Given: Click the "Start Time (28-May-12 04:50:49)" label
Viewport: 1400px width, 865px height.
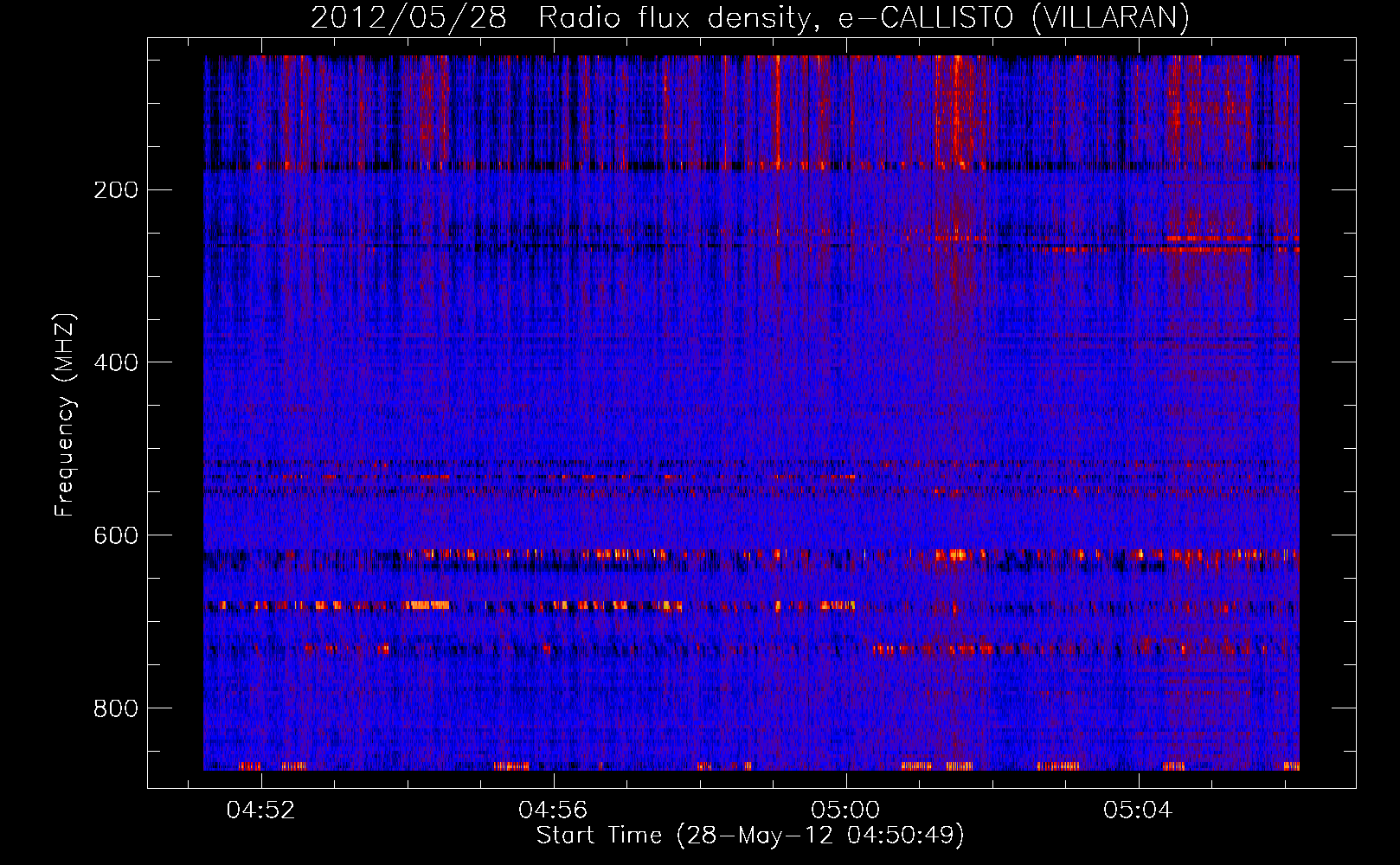Looking at the screenshot, I should tap(750, 836).
